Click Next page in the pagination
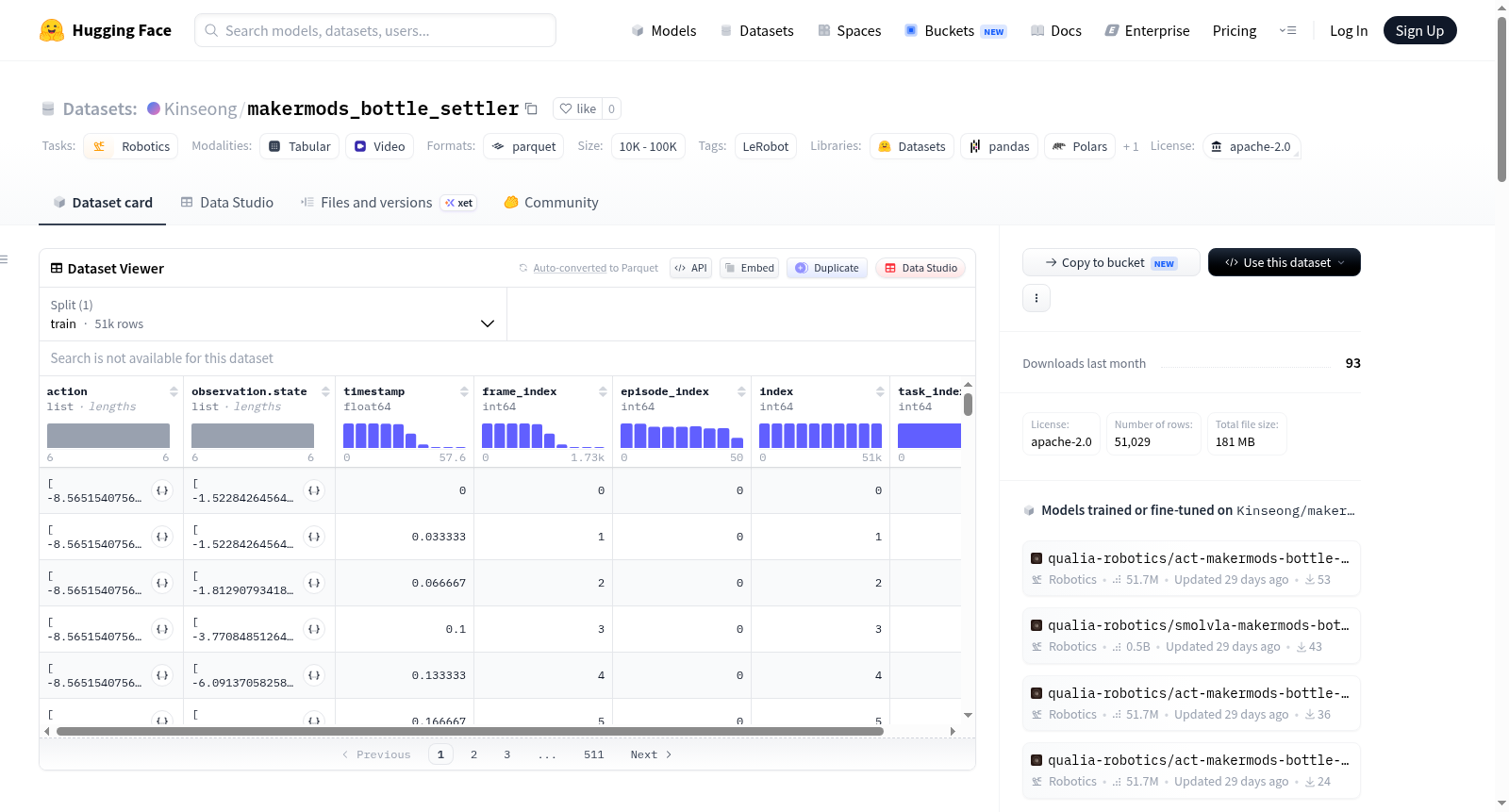 pos(651,754)
